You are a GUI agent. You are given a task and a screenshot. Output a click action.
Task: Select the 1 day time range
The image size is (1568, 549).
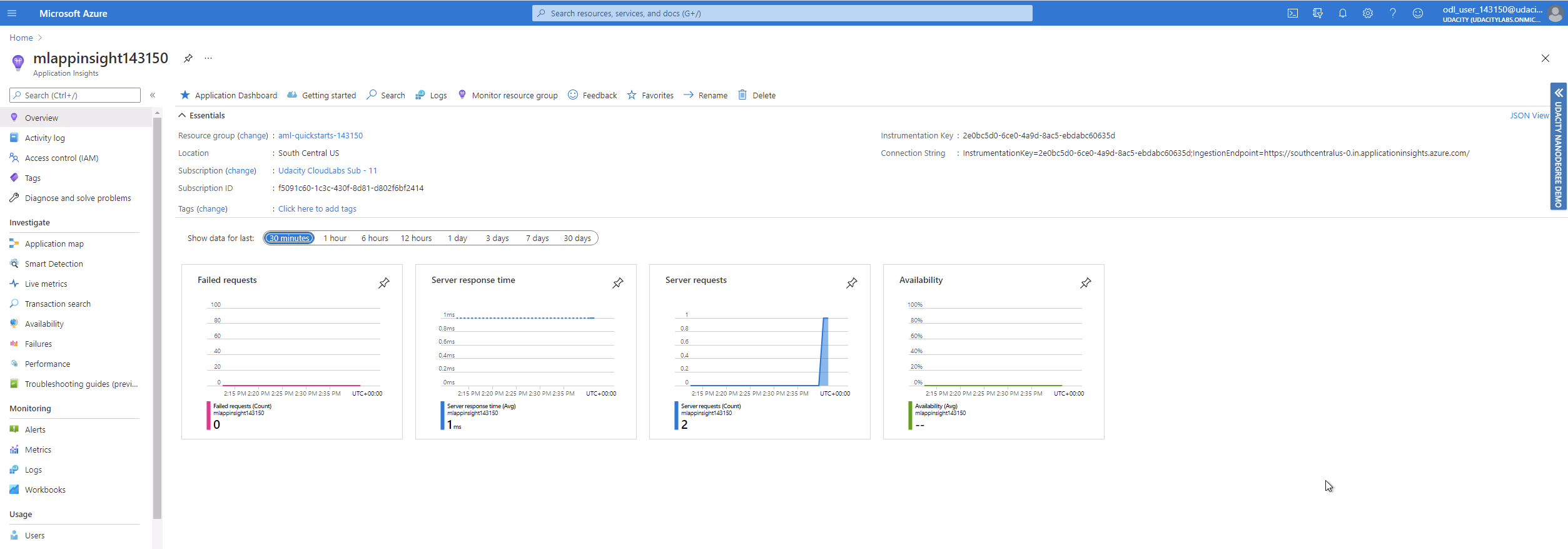click(x=457, y=238)
